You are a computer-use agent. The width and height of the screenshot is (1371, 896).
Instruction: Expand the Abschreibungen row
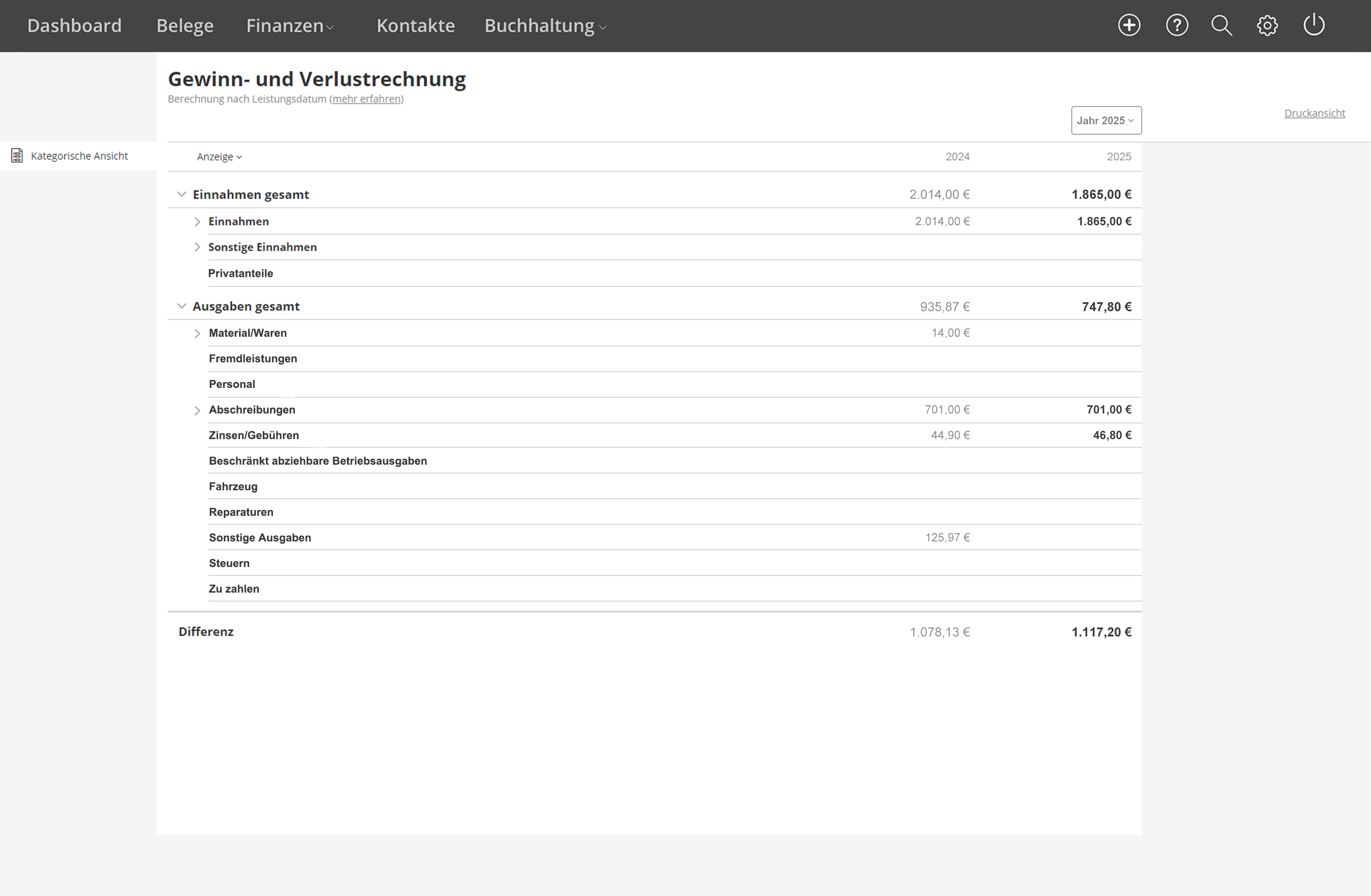pyautogui.click(x=197, y=411)
